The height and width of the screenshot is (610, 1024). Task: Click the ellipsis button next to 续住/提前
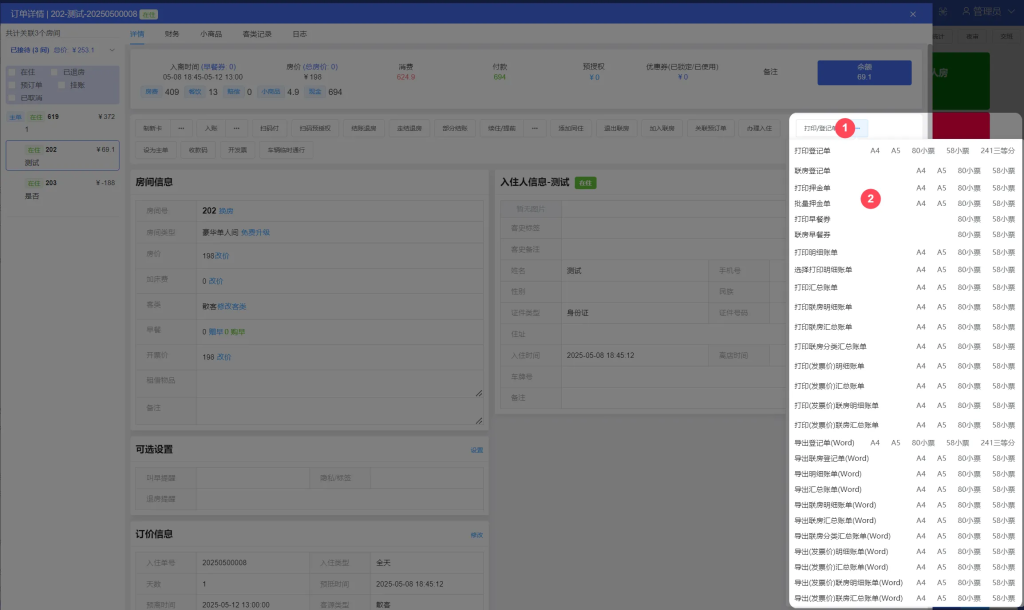tap(535, 129)
